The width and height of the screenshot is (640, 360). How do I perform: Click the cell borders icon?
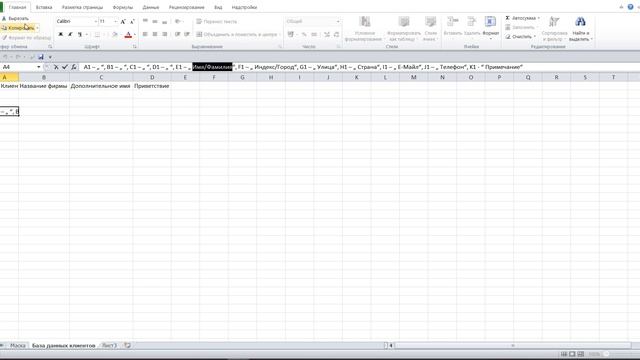(97, 34)
